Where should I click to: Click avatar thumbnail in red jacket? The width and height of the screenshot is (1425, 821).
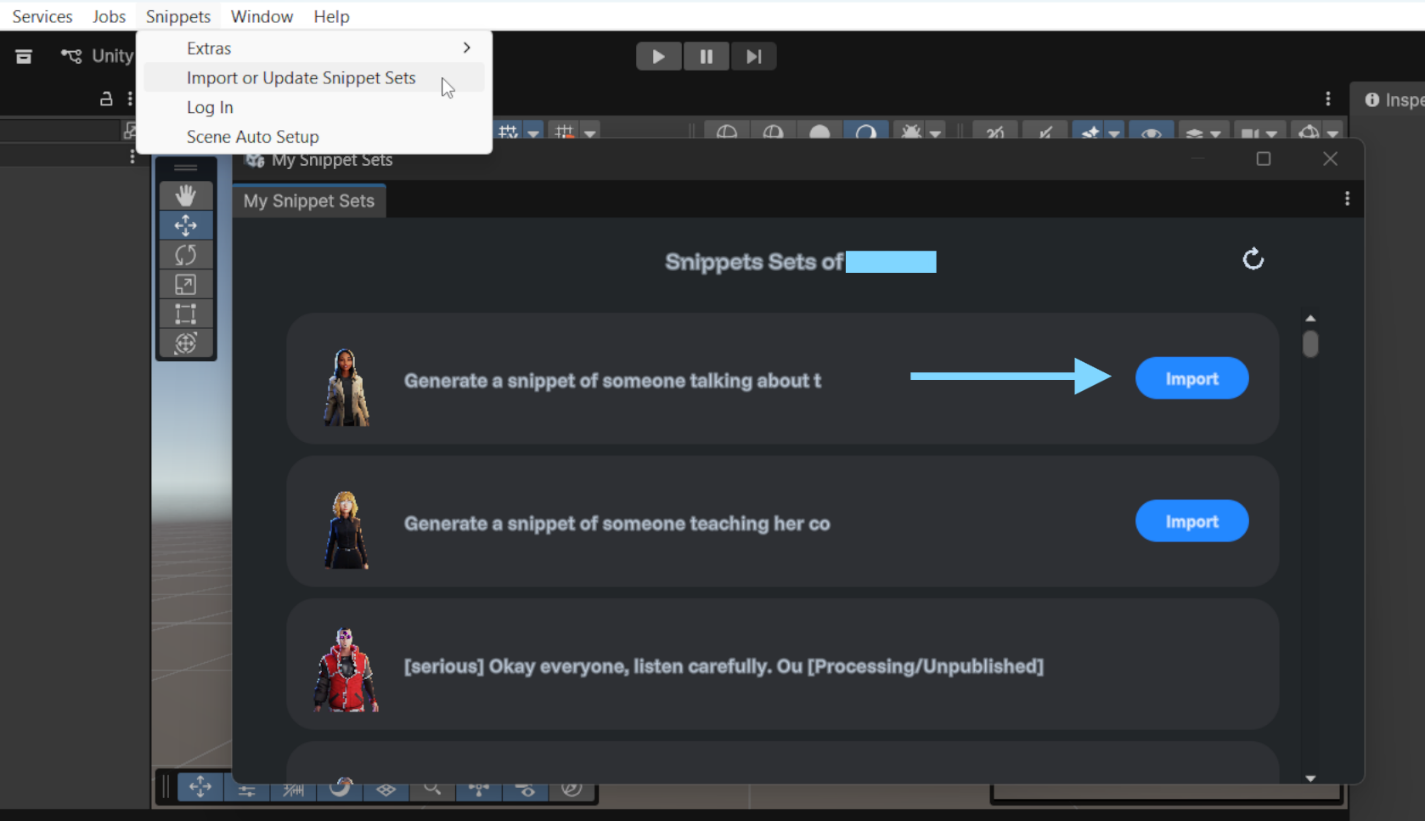click(346, 669)
